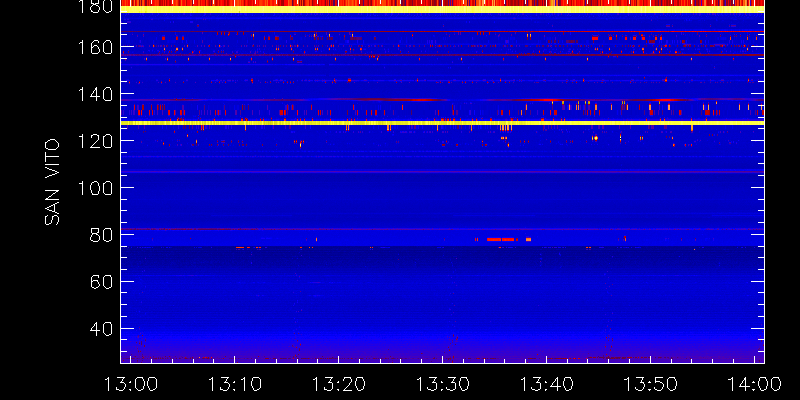Screen dimensions: 800x400
Task: Click the bright yellow spot near 120 at 13:45
Action: pyautogui.click(x=595, y=138)
